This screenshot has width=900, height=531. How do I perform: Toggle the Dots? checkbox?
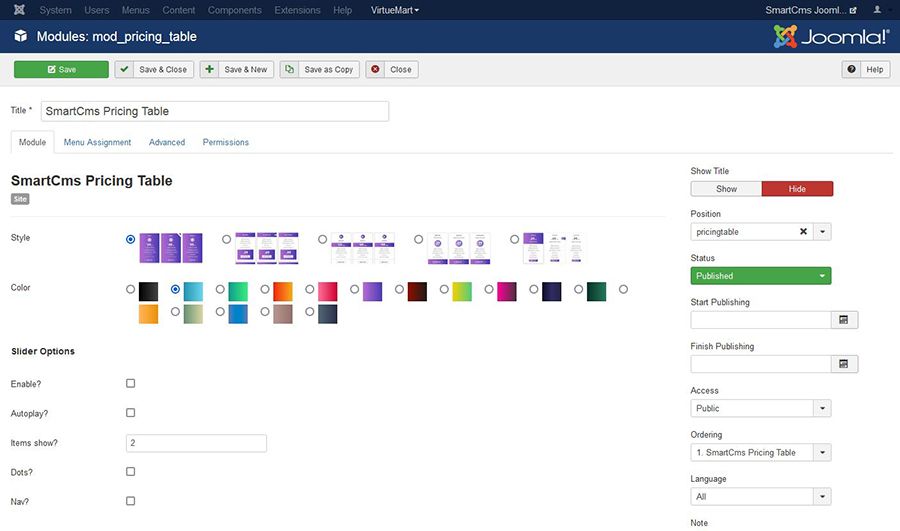click(x=131, y=471)
